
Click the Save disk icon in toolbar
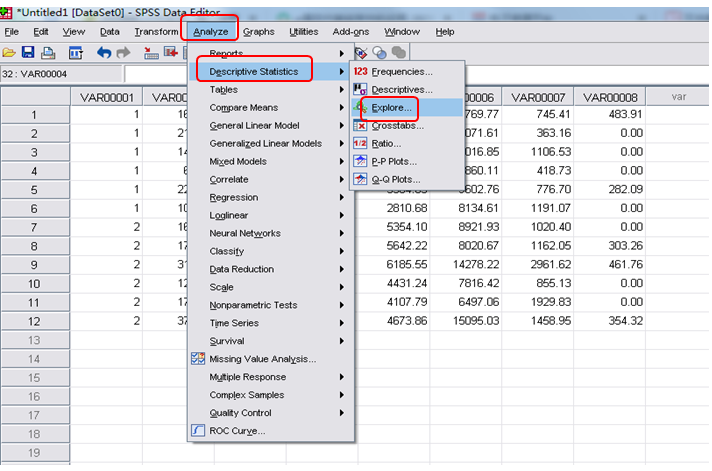point(28,53)
